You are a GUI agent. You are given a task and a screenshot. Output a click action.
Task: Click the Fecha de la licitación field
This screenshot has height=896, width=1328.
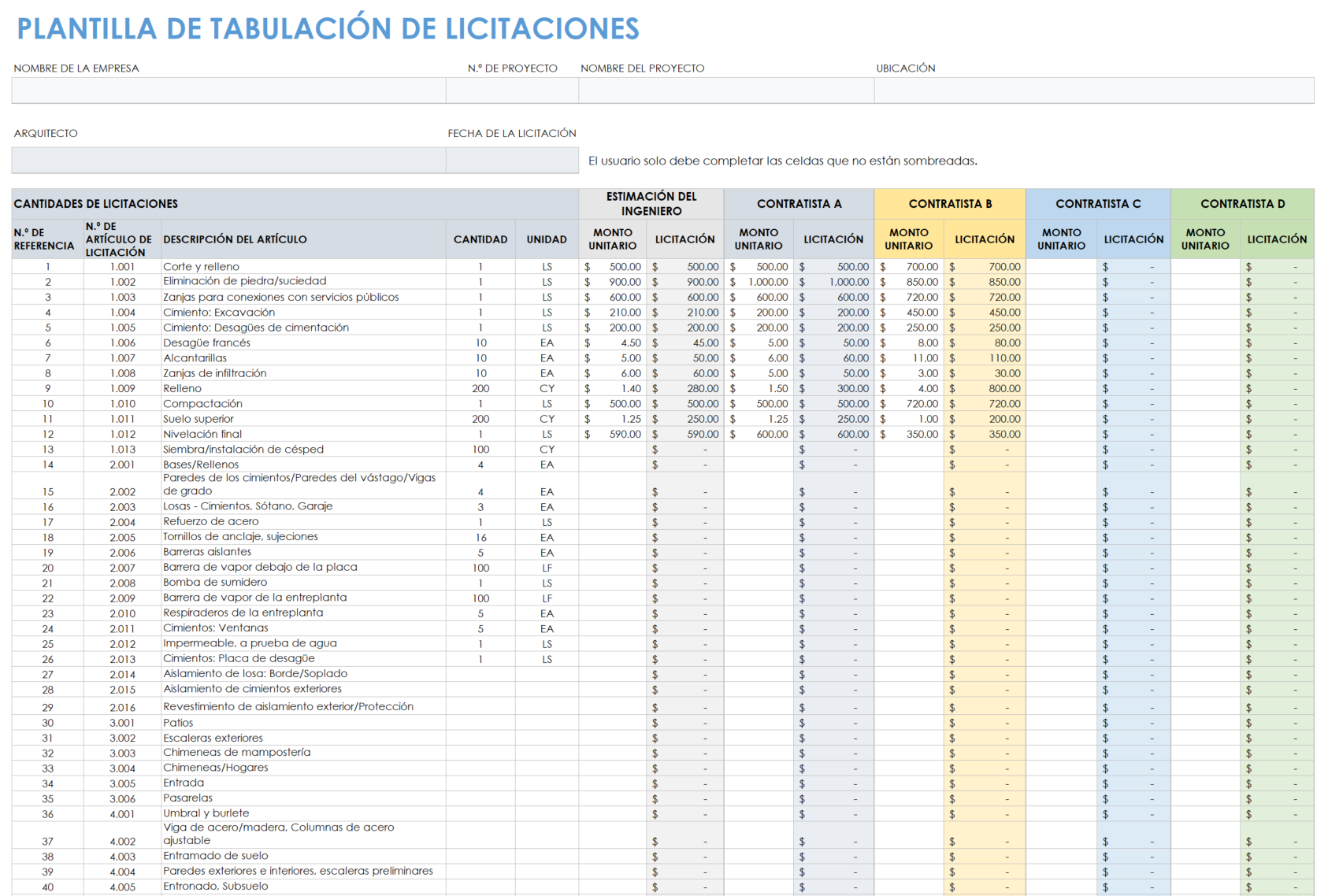(x=512, y=160)
